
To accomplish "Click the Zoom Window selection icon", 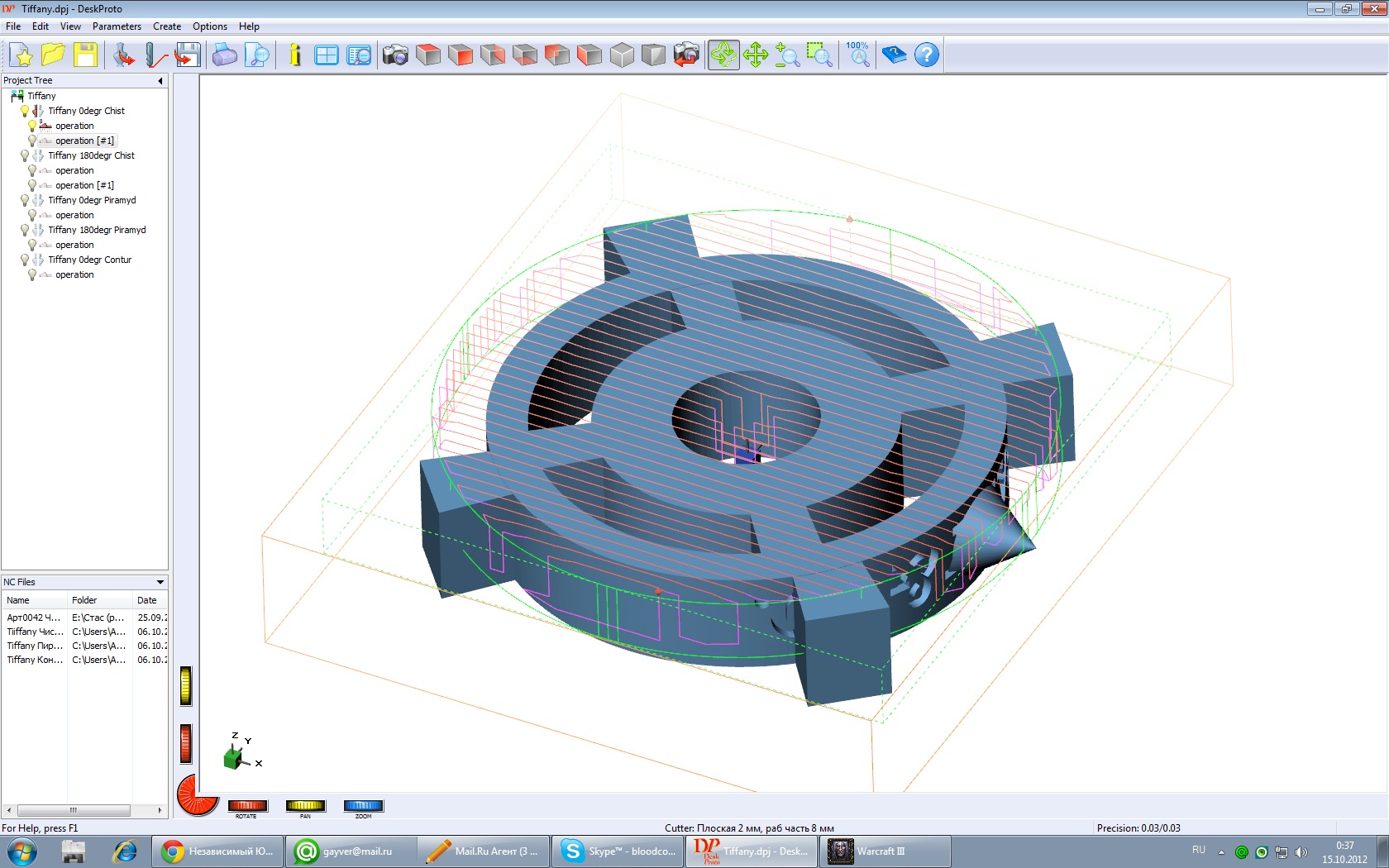I will coord(819,55).
